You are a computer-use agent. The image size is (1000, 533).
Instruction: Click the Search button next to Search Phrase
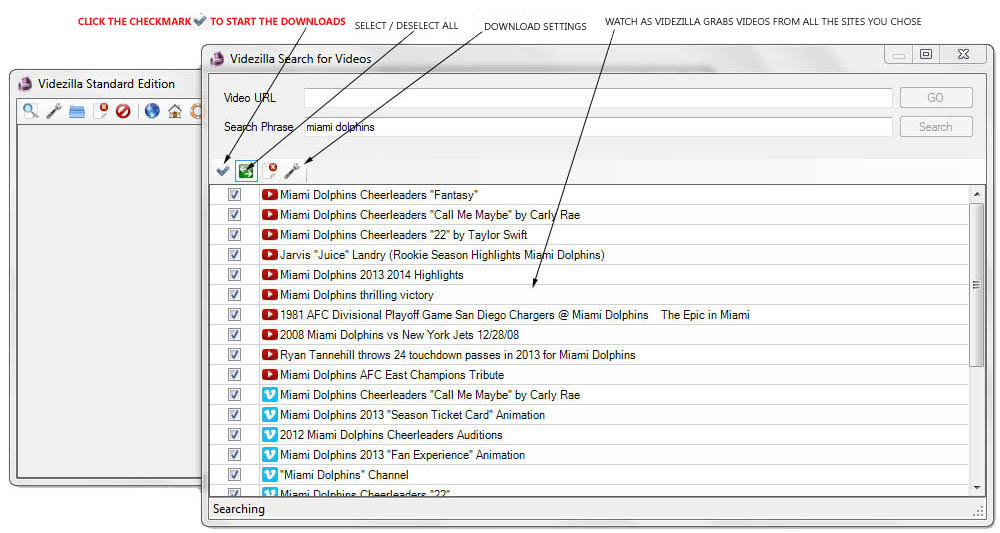936,126
